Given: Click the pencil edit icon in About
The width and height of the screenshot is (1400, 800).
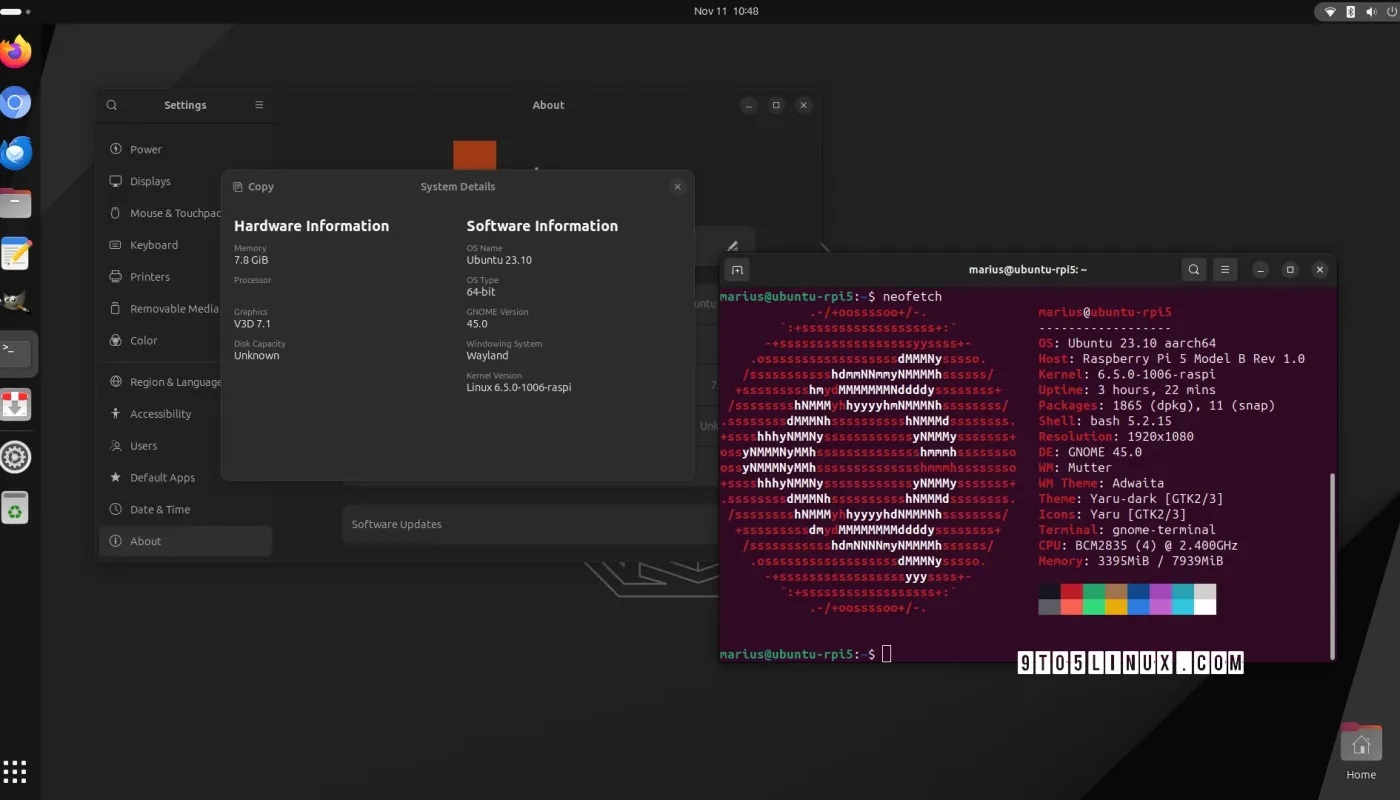Looking at the screenshot, I should (x=732, y=246).
